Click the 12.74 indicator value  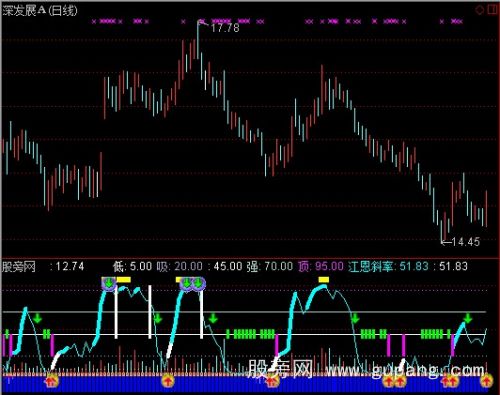pyautogui.click(x=70, y=266)
